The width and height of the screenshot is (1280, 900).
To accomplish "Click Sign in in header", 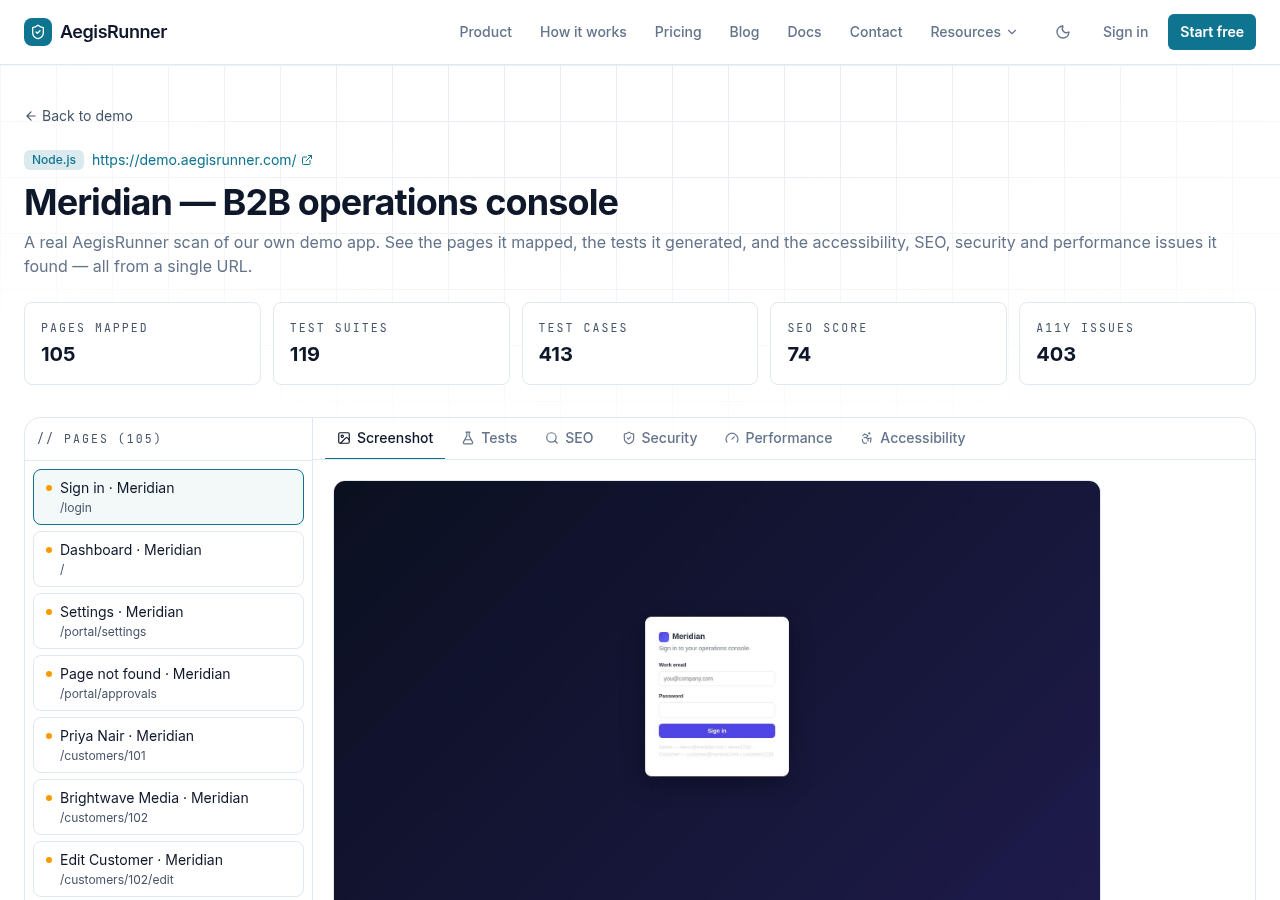I will coord(1125,32).
